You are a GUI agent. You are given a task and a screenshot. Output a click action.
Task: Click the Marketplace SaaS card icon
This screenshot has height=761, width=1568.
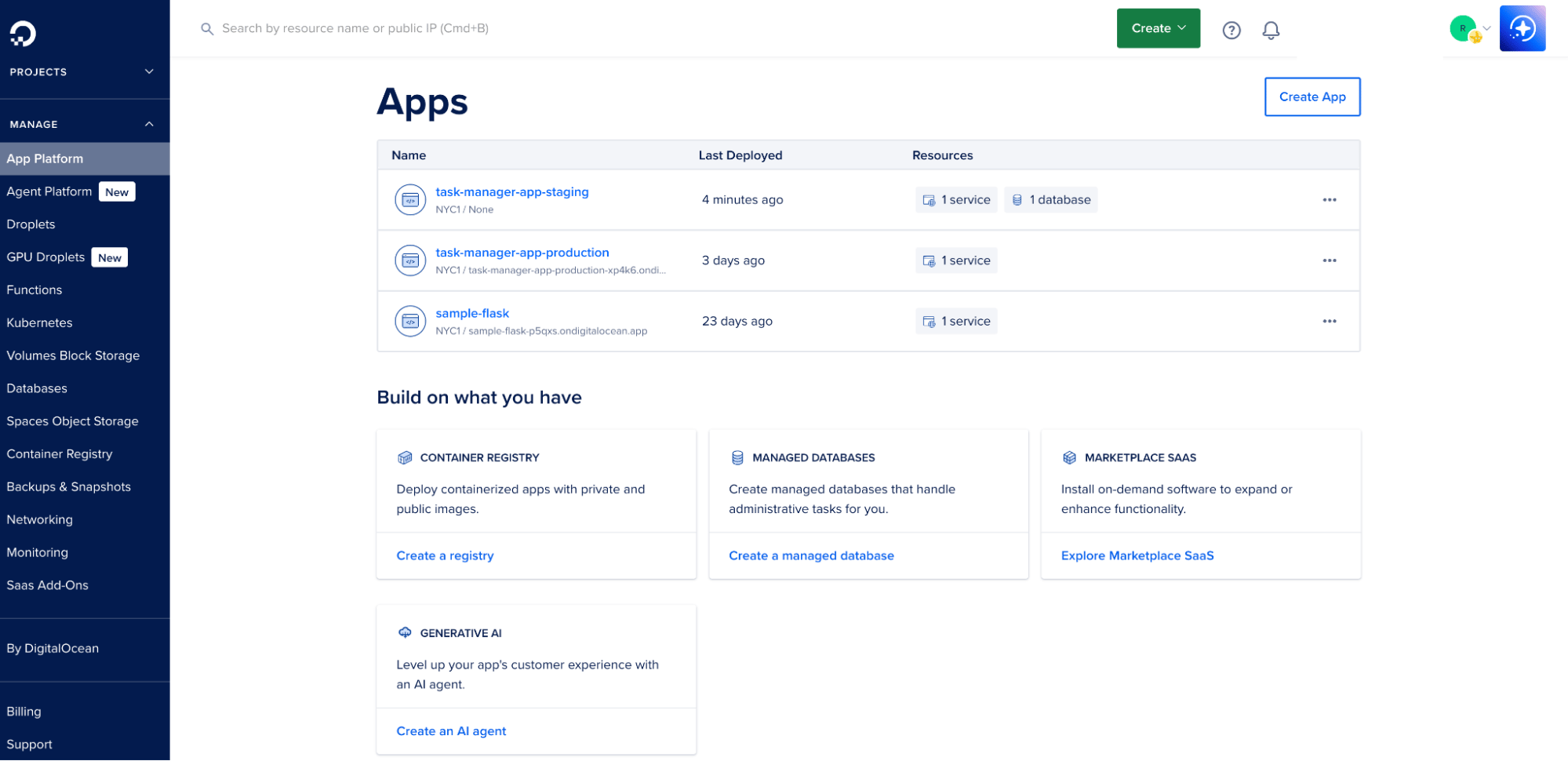tap(1069, 457)
